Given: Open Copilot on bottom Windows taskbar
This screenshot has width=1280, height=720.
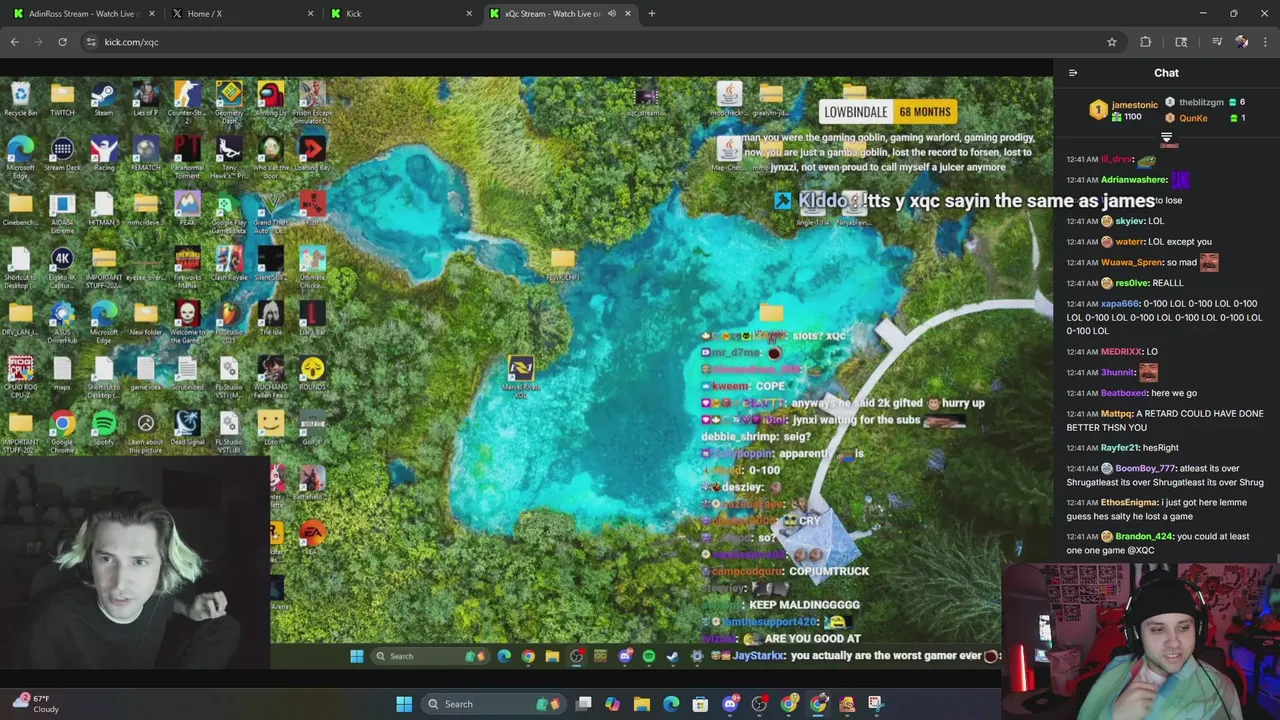Looking at the screenshot, I should (x=613, y=704).
